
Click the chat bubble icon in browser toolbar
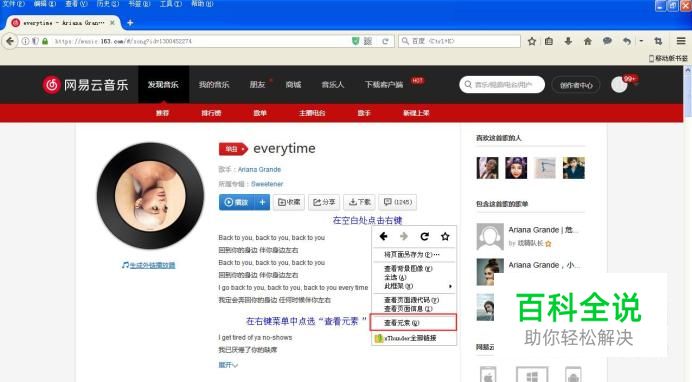point(607,41)
